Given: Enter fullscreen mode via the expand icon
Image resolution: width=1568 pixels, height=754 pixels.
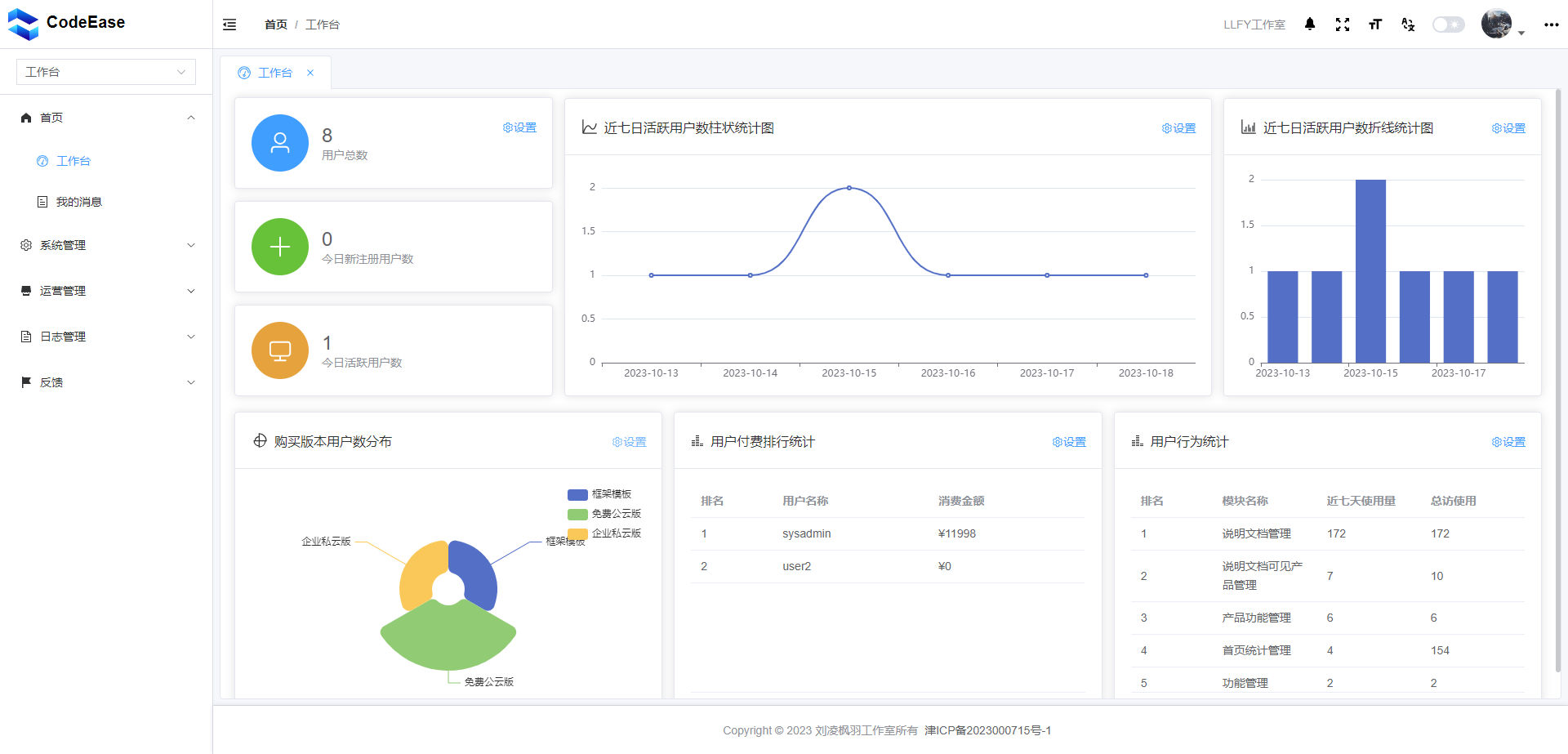Looking at the screenshot, I should 1343,25.
